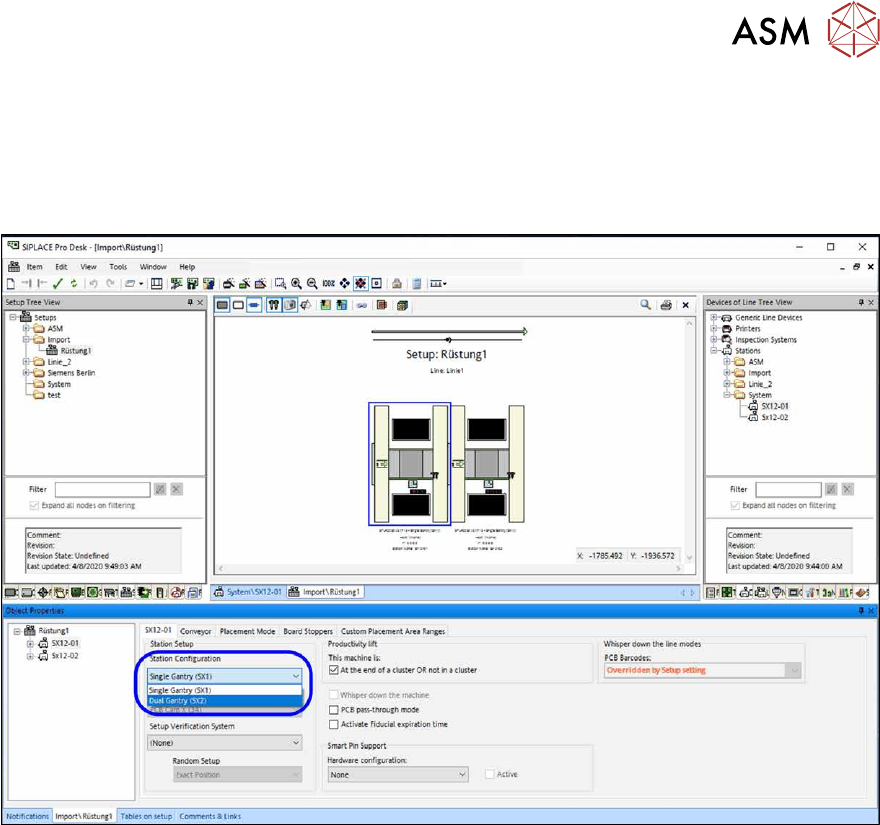Switch to Tables on setup tab

click(x=146, y=817)
